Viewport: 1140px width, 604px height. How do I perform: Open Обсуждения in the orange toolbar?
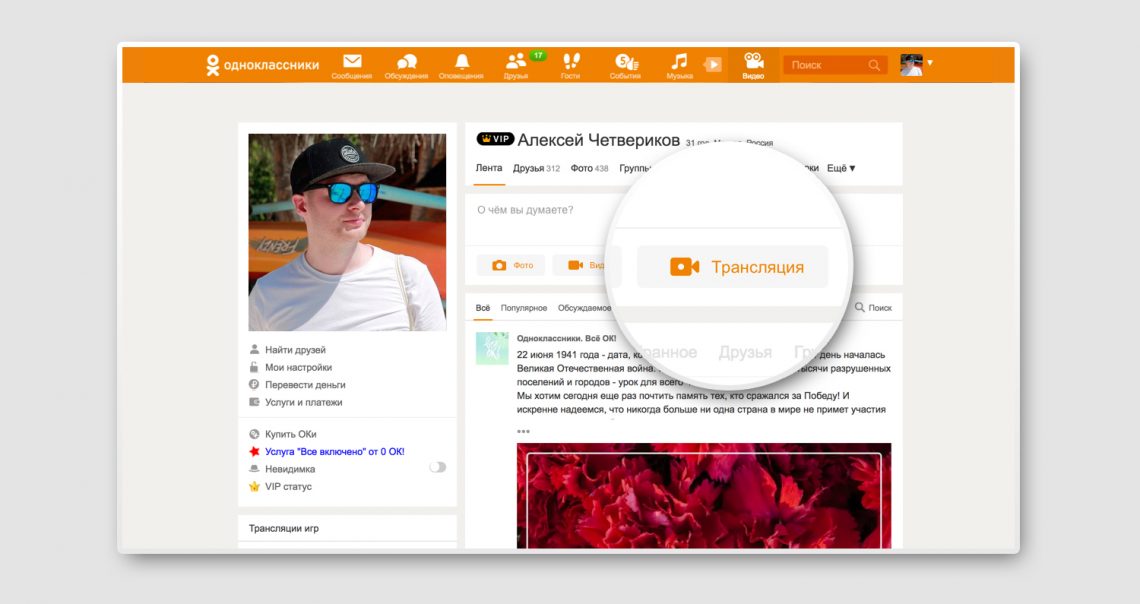coord(406,64)
